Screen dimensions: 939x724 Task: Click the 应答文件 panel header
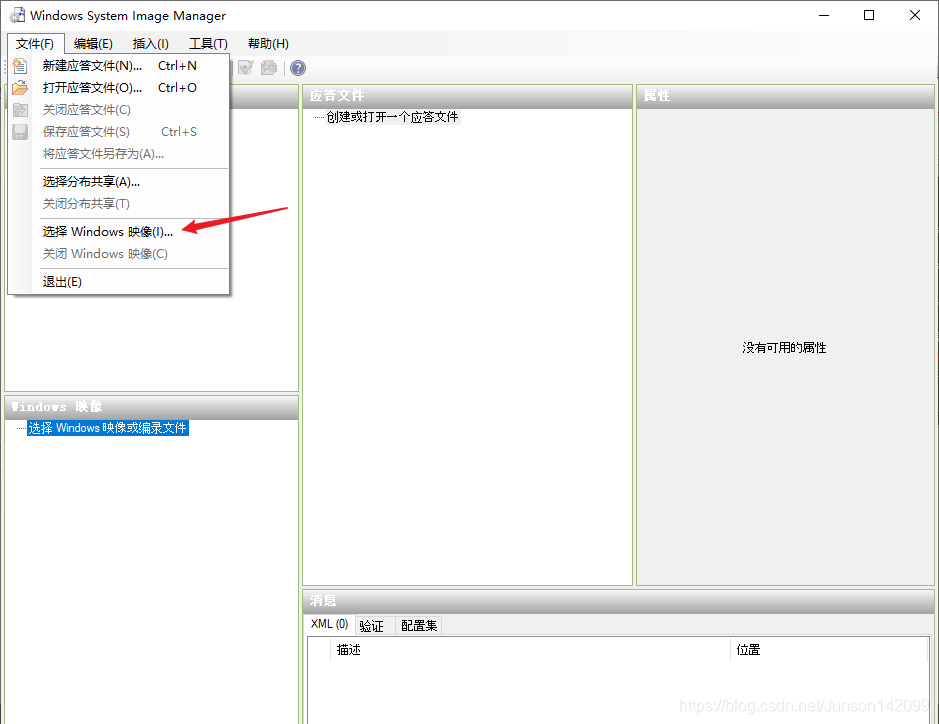tap(468, 96)
